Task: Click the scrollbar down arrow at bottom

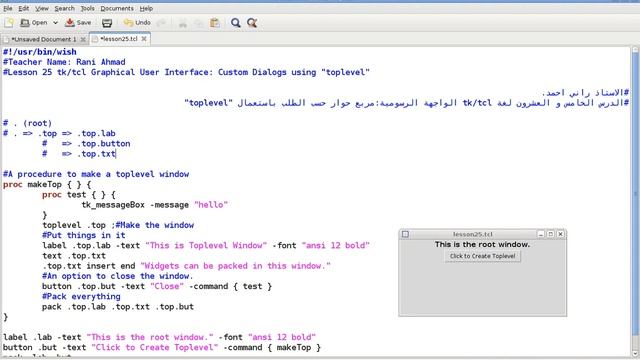Action: click(636, 353)
